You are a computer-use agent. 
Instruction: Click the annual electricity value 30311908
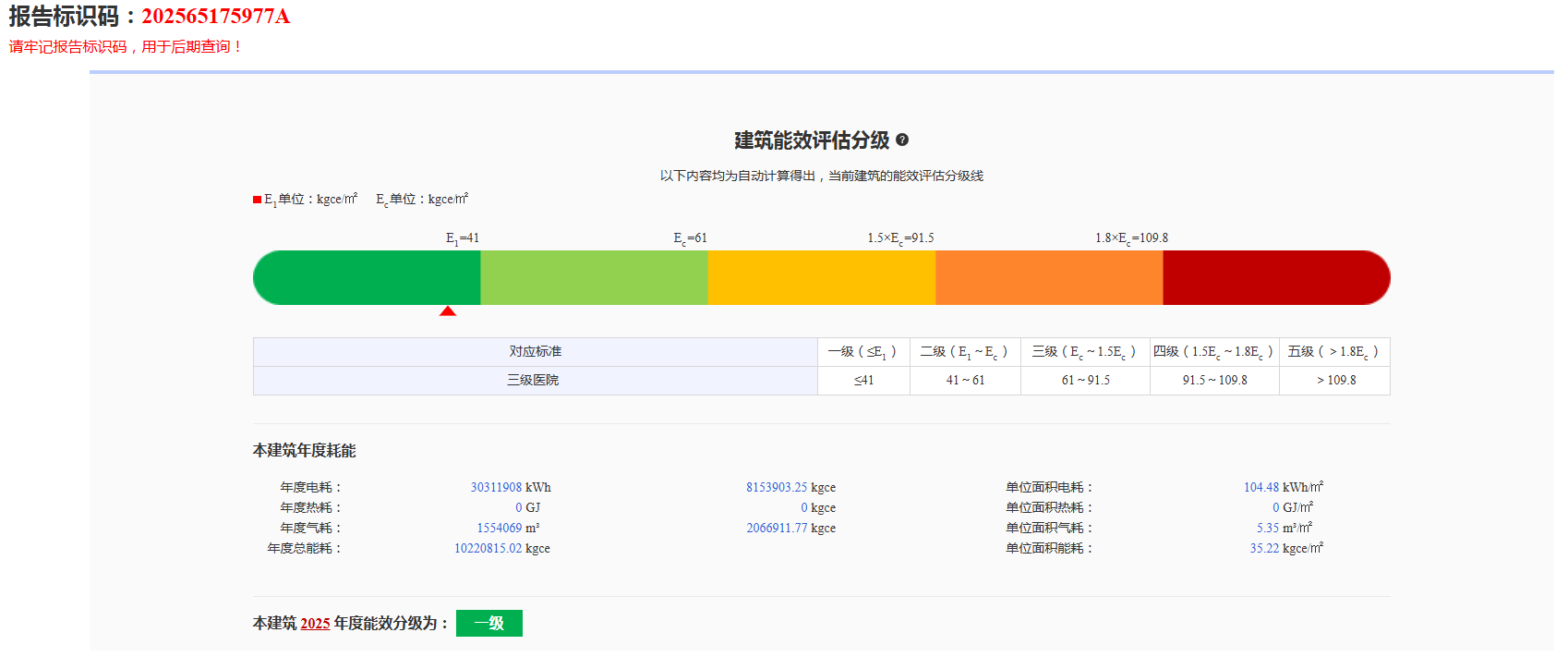coord(496,487)
